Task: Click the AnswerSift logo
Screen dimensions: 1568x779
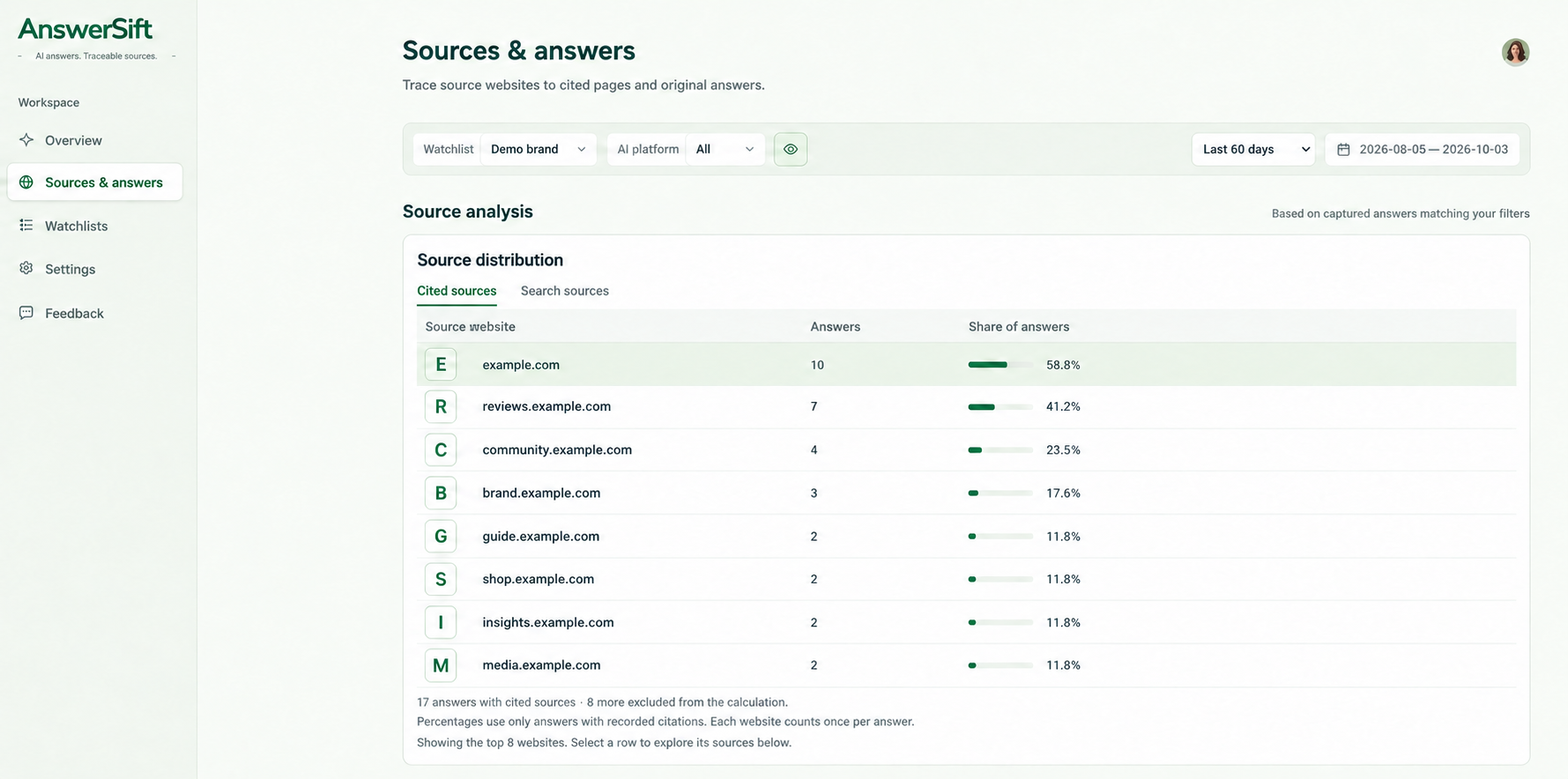Action: tap(85, 29)
